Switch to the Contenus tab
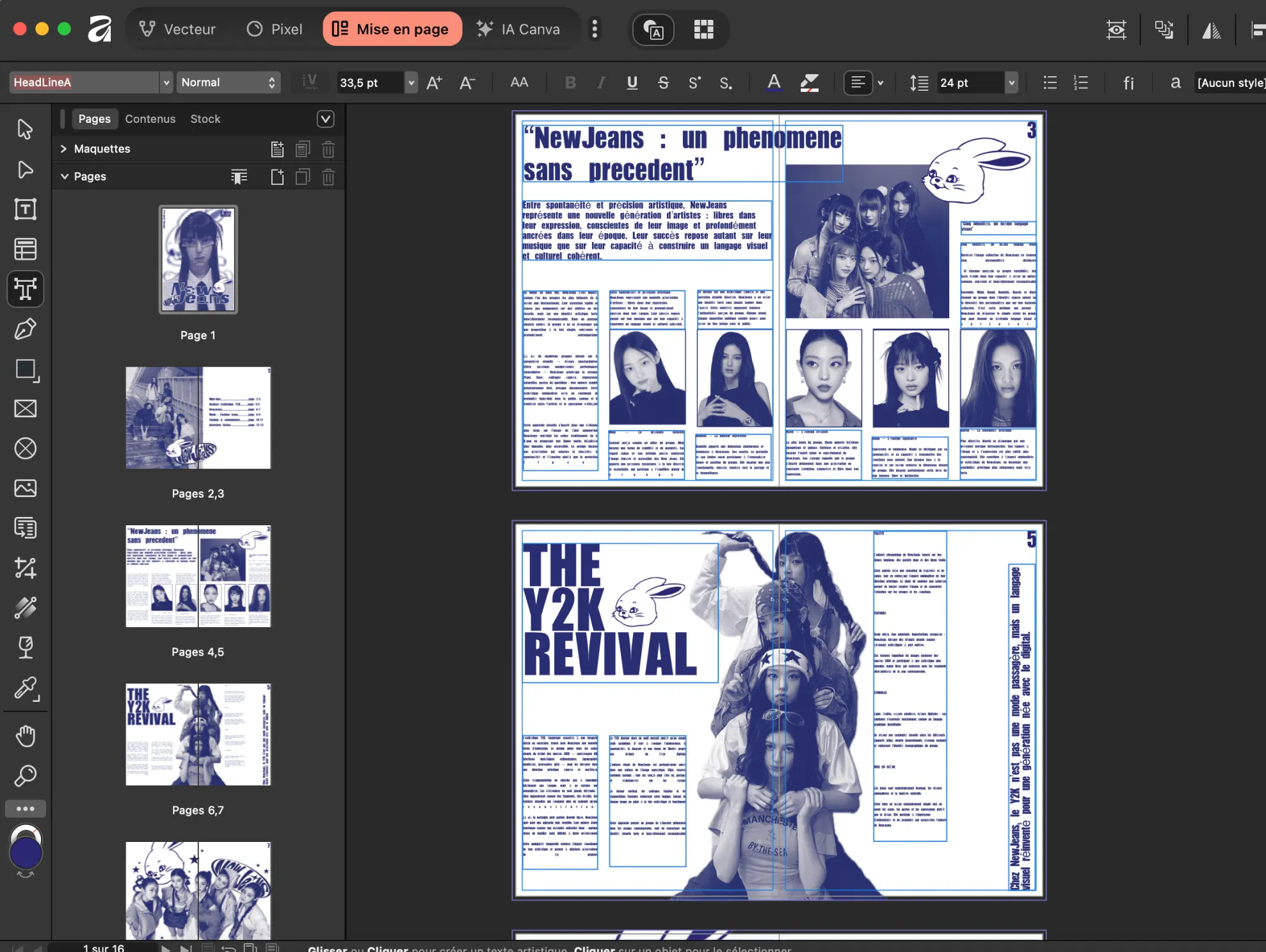 pos(150,119)
